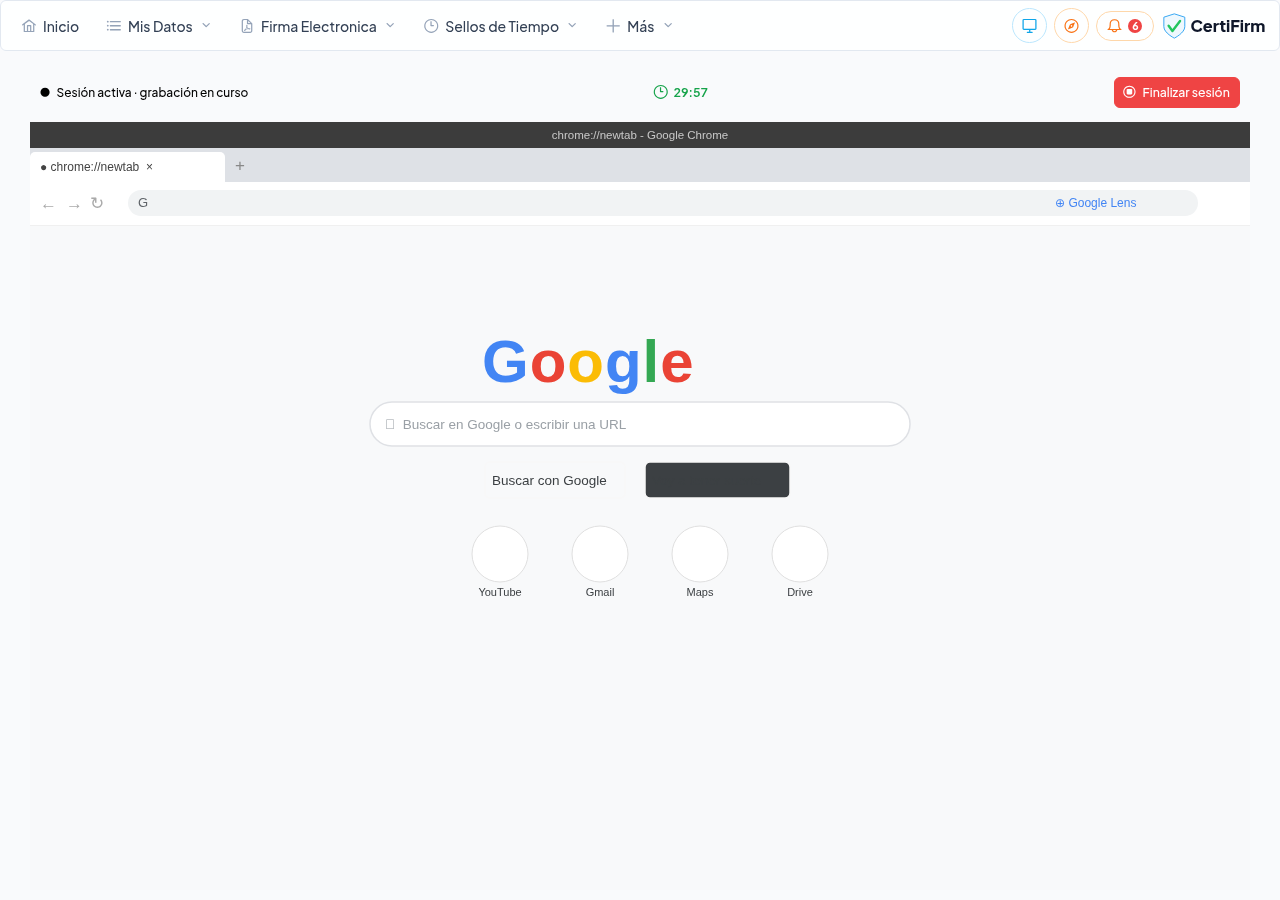1280x900 pixels.
Task: Click the browser forward arrow
Action: pyautogui.click(x=74, y=205)
